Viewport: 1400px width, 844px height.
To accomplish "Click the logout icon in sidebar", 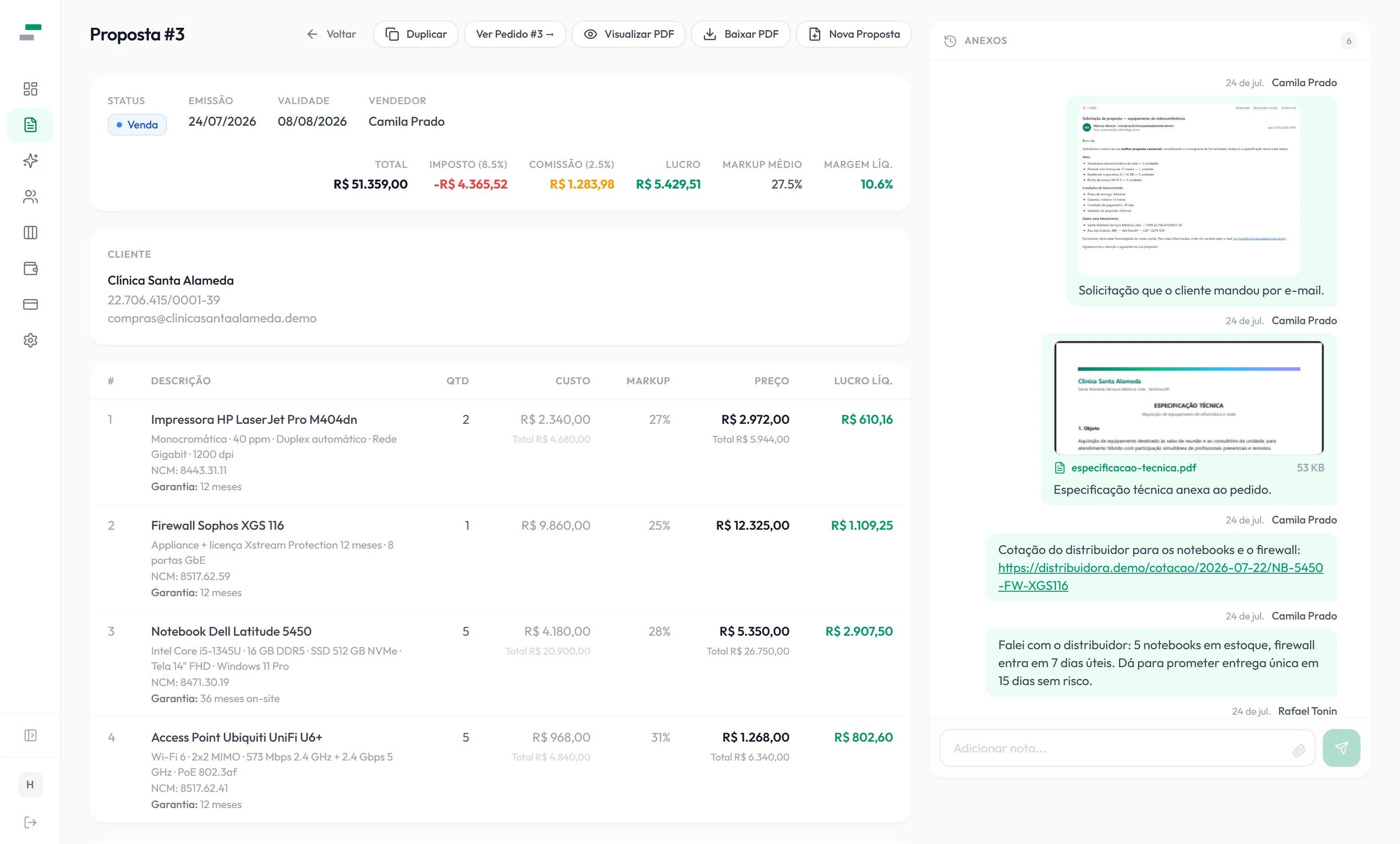I will 30,822.
